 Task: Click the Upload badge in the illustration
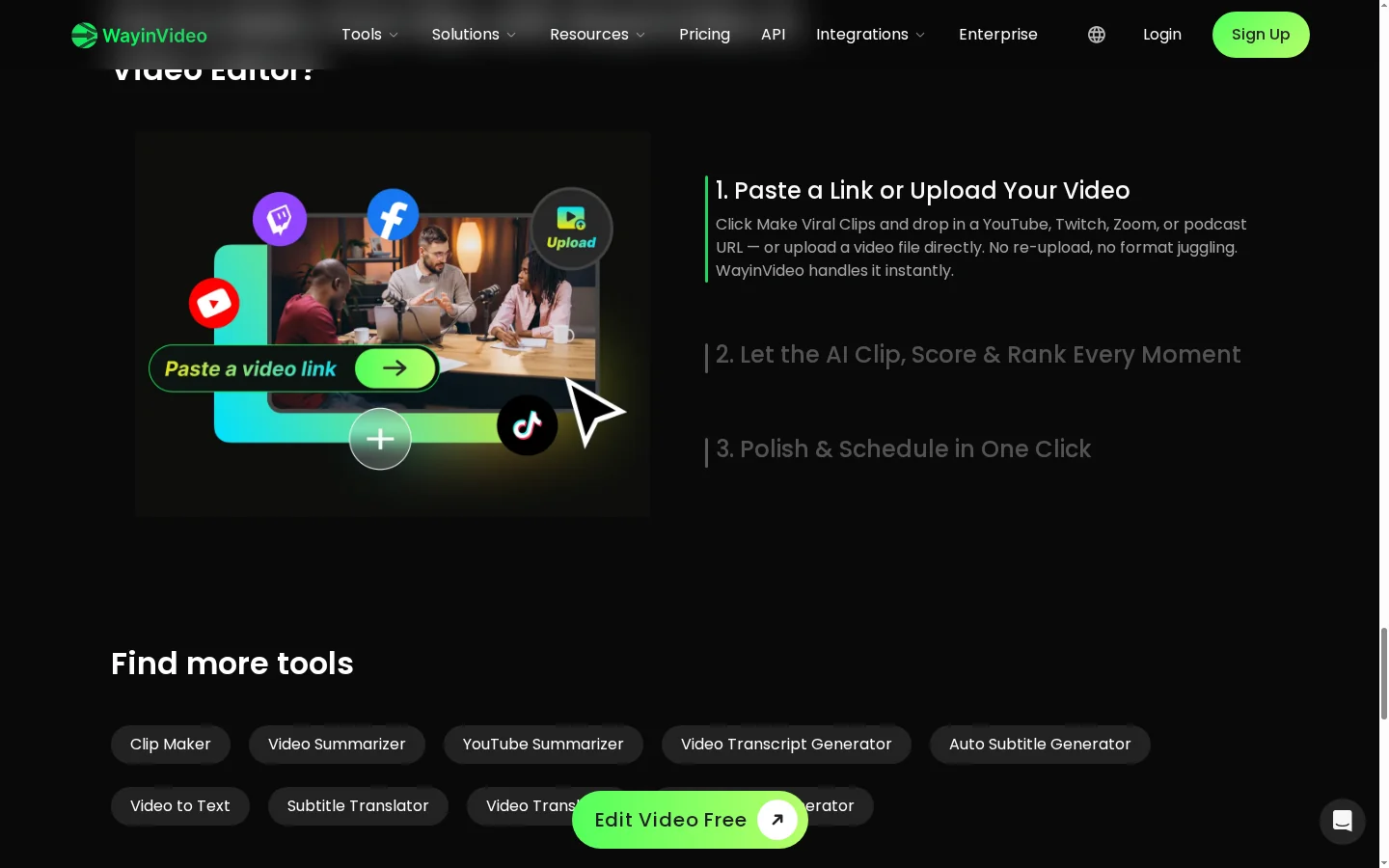coord(571,229)
